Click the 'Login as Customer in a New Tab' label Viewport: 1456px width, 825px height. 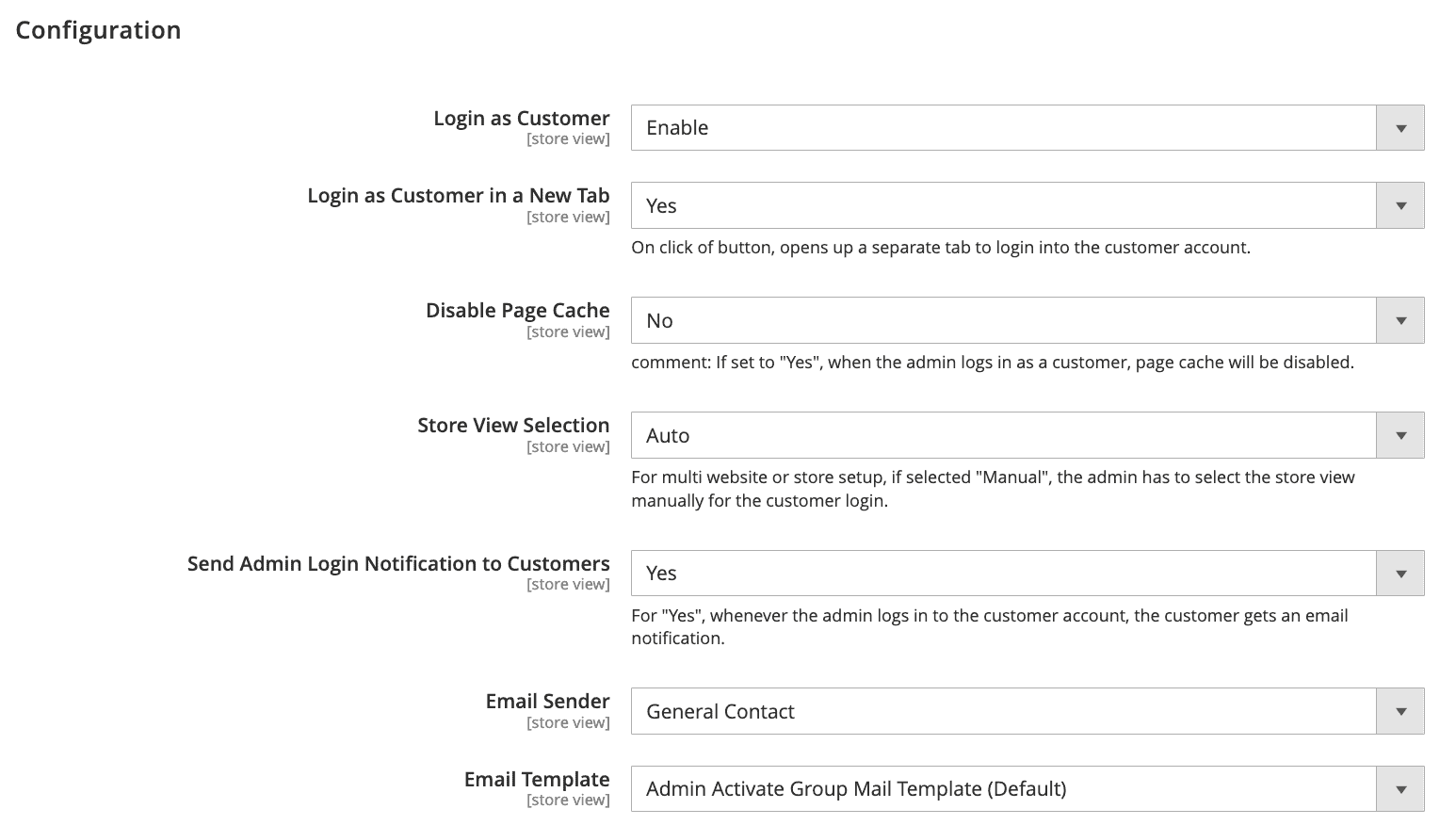tap(458, 196)
